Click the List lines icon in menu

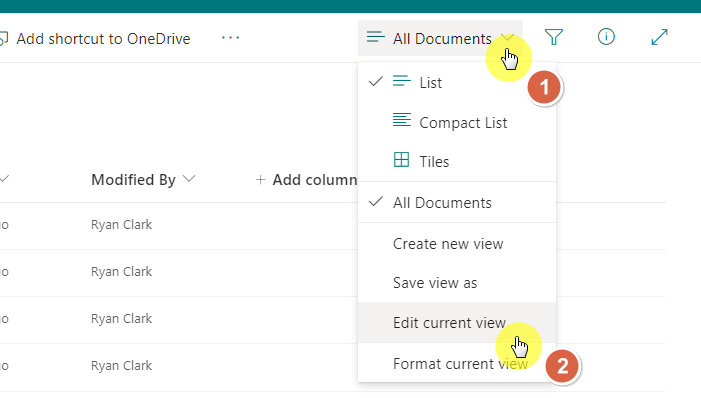coord(401,81)
